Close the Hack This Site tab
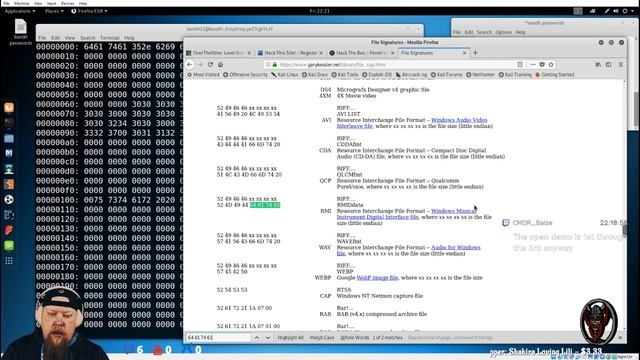640x360 pixels. pyautogui.click(x=321, y=53)
